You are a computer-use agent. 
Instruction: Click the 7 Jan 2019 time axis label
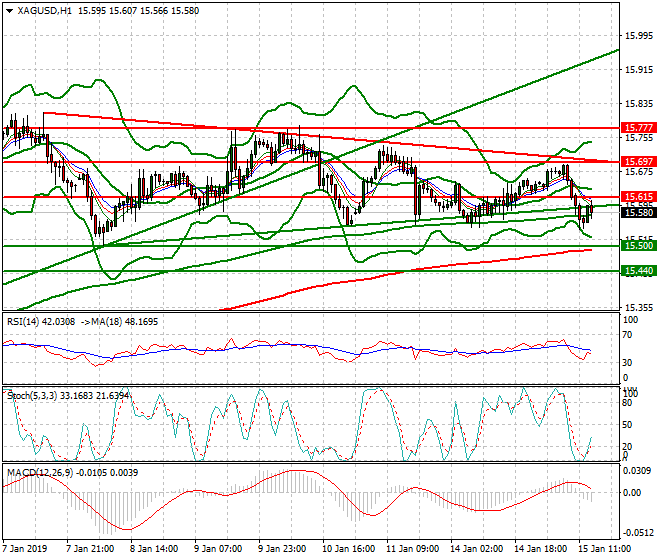click(x=25, y=549)
